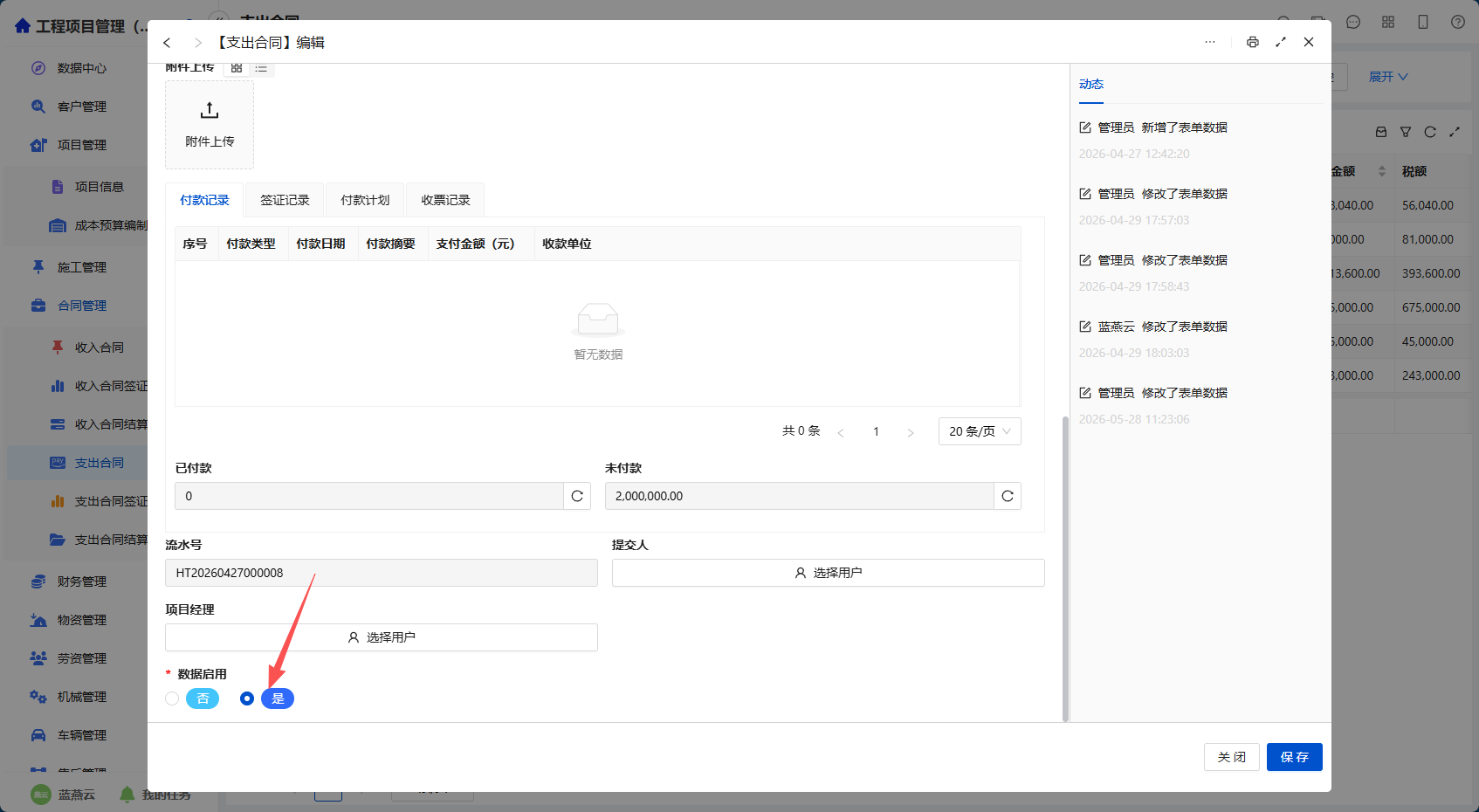Refresh the 已付款 amount field
Viewport: 1479px width, 812px height.
point(577,496)
